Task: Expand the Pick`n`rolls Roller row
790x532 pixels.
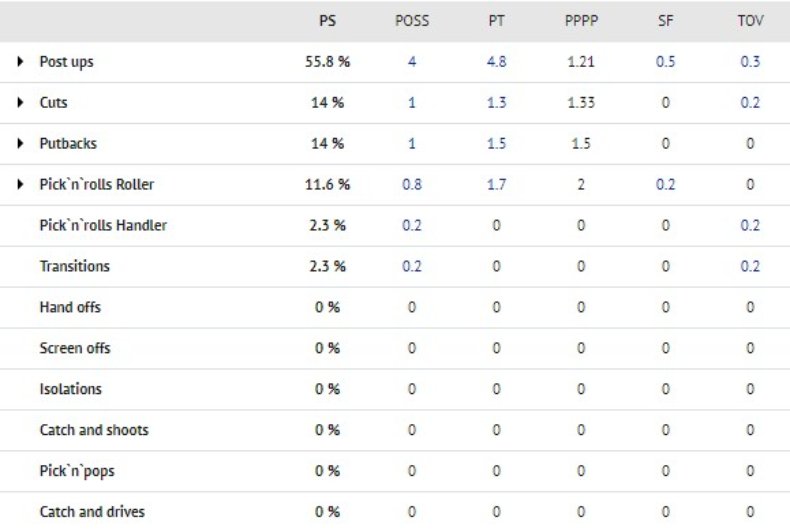Action: pos(21,185)
